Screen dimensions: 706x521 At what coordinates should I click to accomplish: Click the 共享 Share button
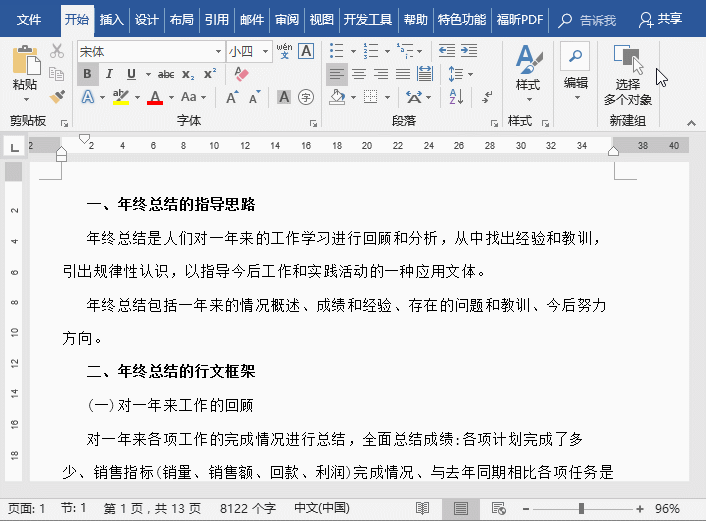[660, 20]
